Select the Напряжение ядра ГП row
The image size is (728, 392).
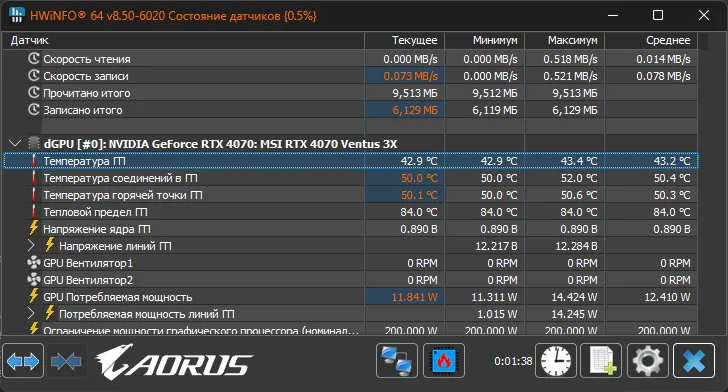point(351,229)
